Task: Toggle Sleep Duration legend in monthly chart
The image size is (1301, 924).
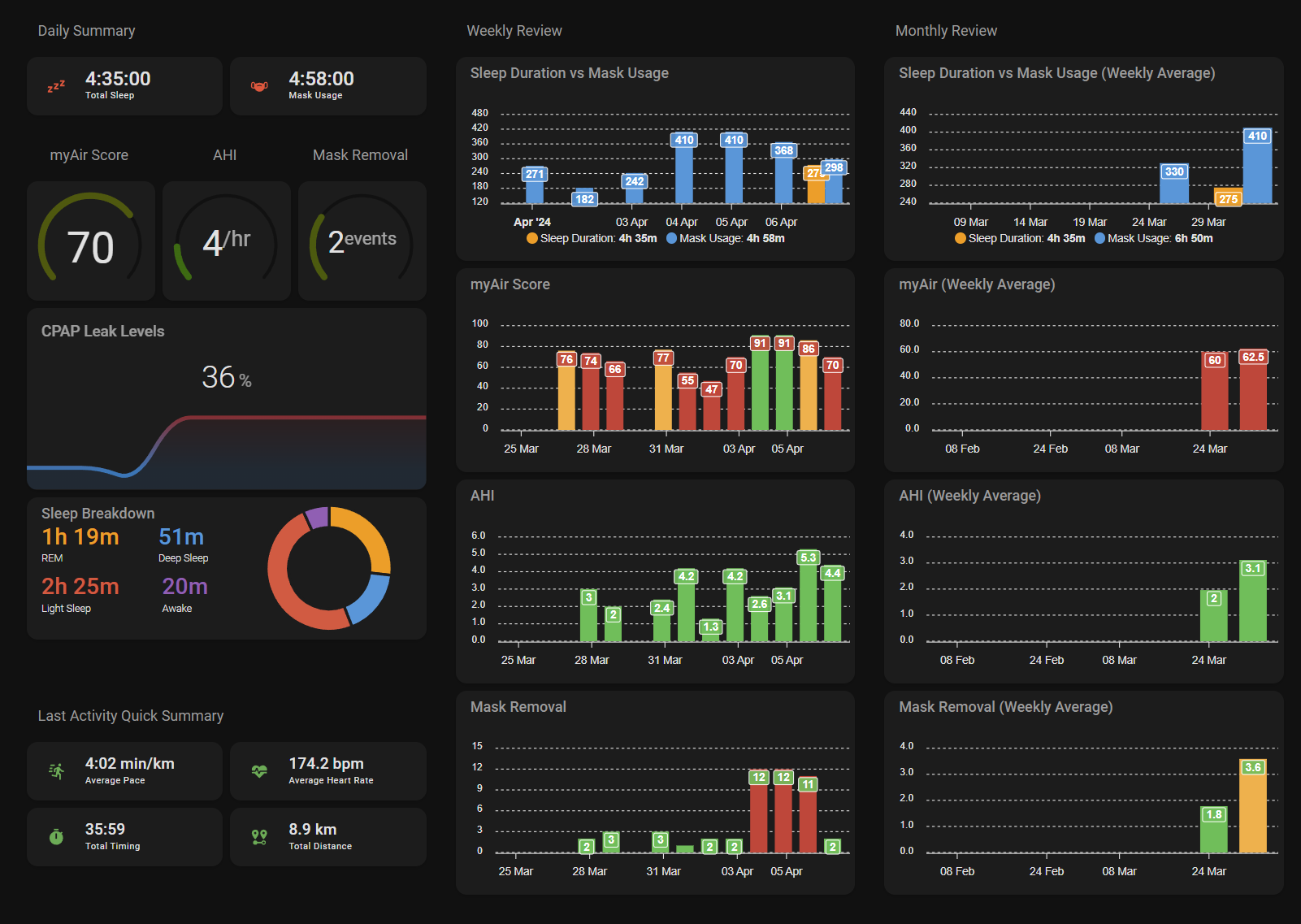Action: (x=1020, y=238)
